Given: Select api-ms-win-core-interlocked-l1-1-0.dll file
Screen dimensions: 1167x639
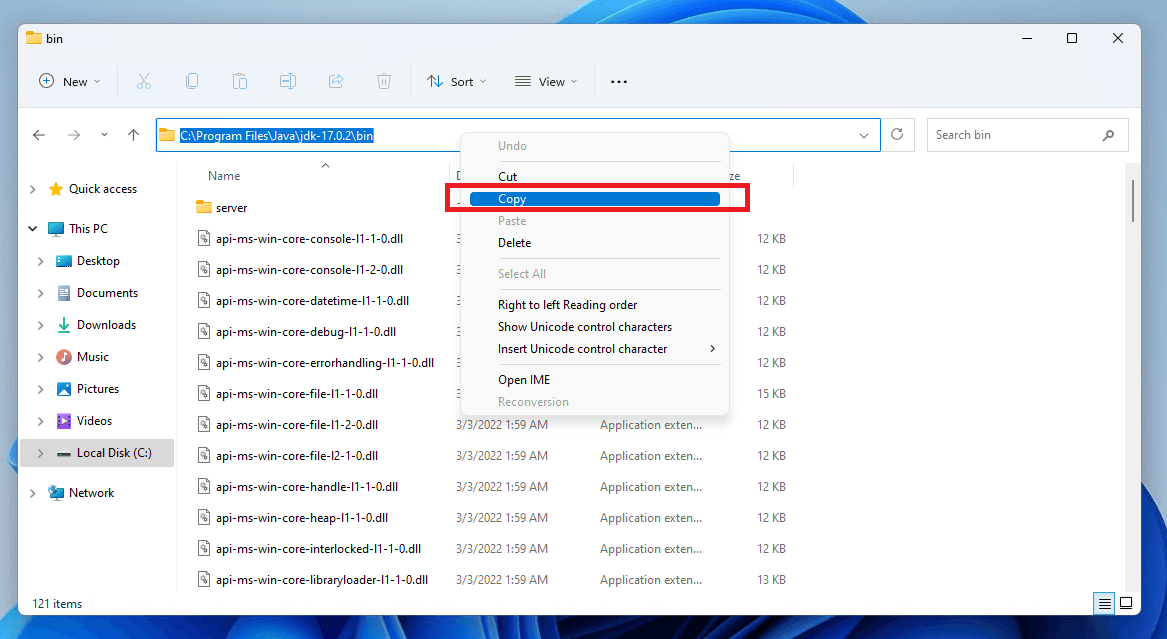Looking at the screenshot, I should click(x=319, y=548).
